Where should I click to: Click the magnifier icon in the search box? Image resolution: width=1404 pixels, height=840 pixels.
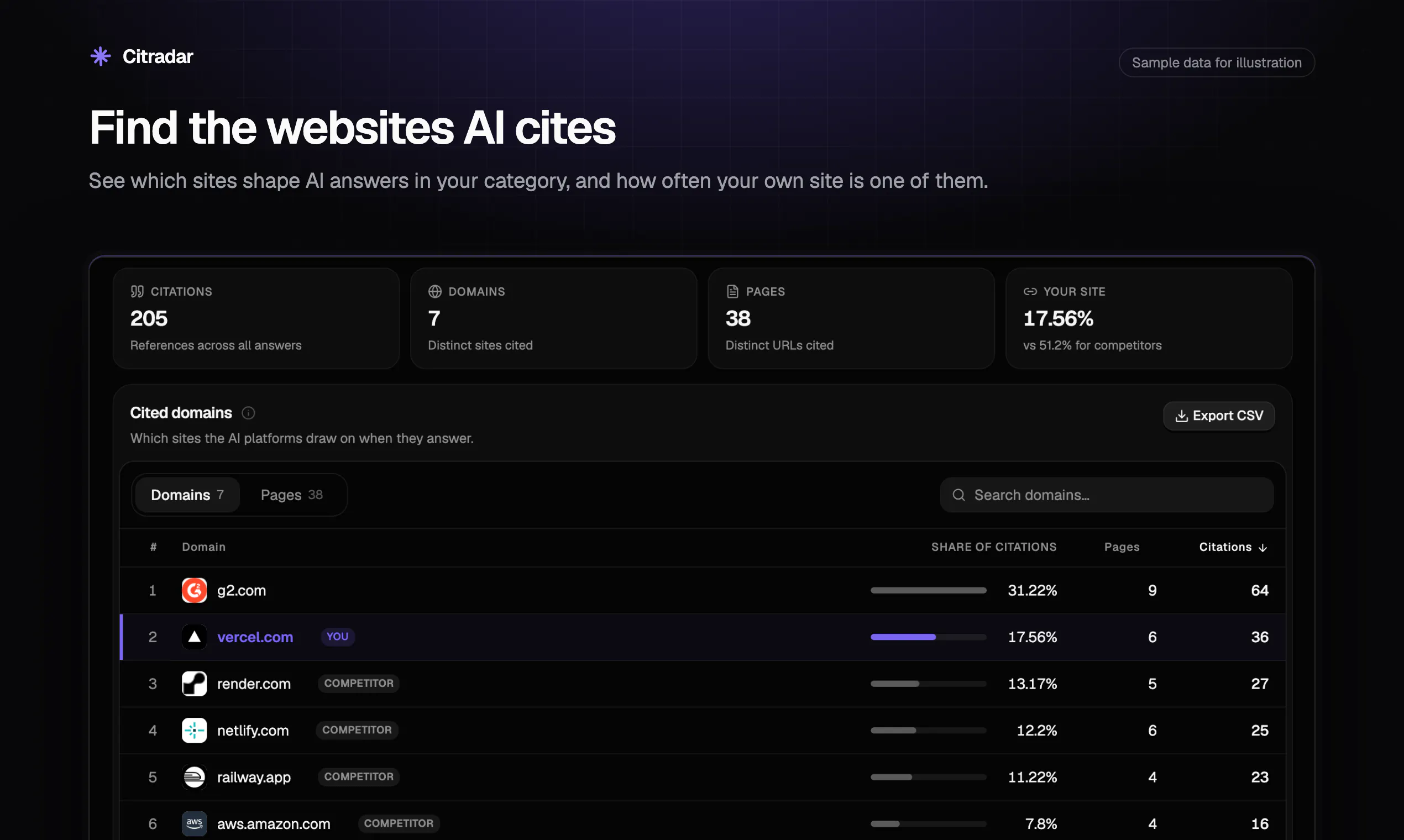click(x=958, y=495)
